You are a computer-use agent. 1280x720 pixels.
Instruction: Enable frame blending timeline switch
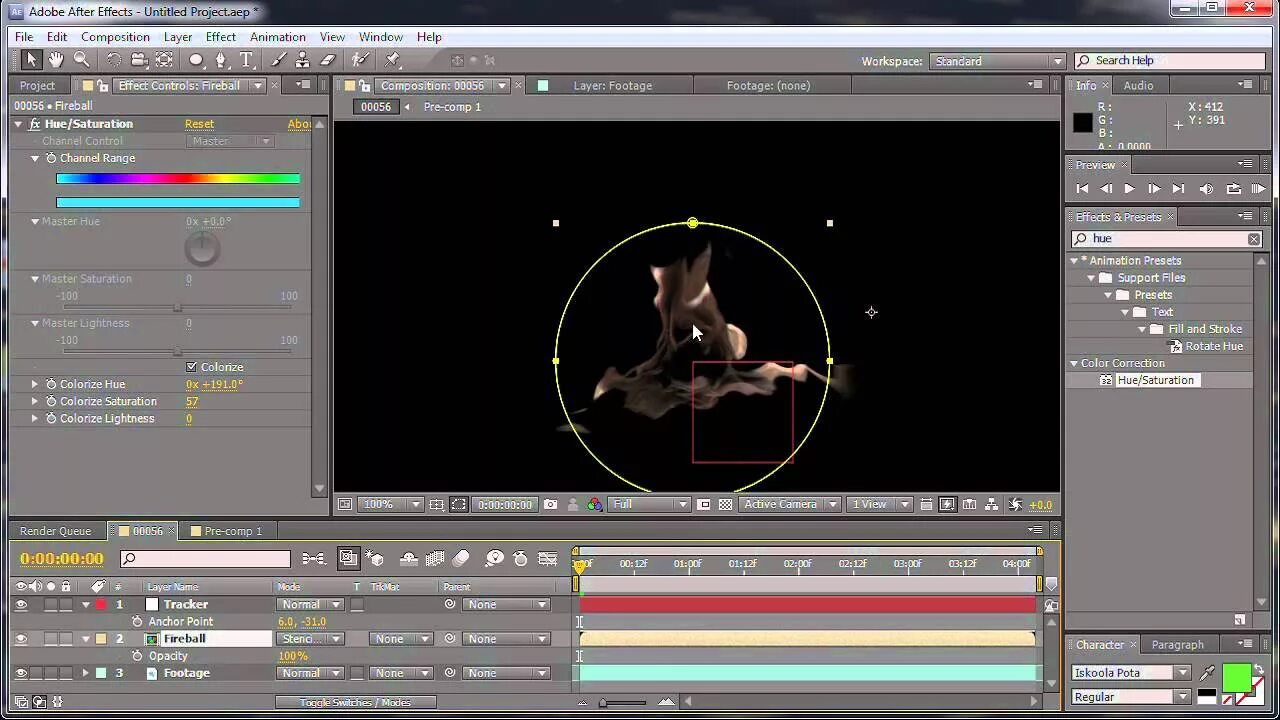coord(435,559)
